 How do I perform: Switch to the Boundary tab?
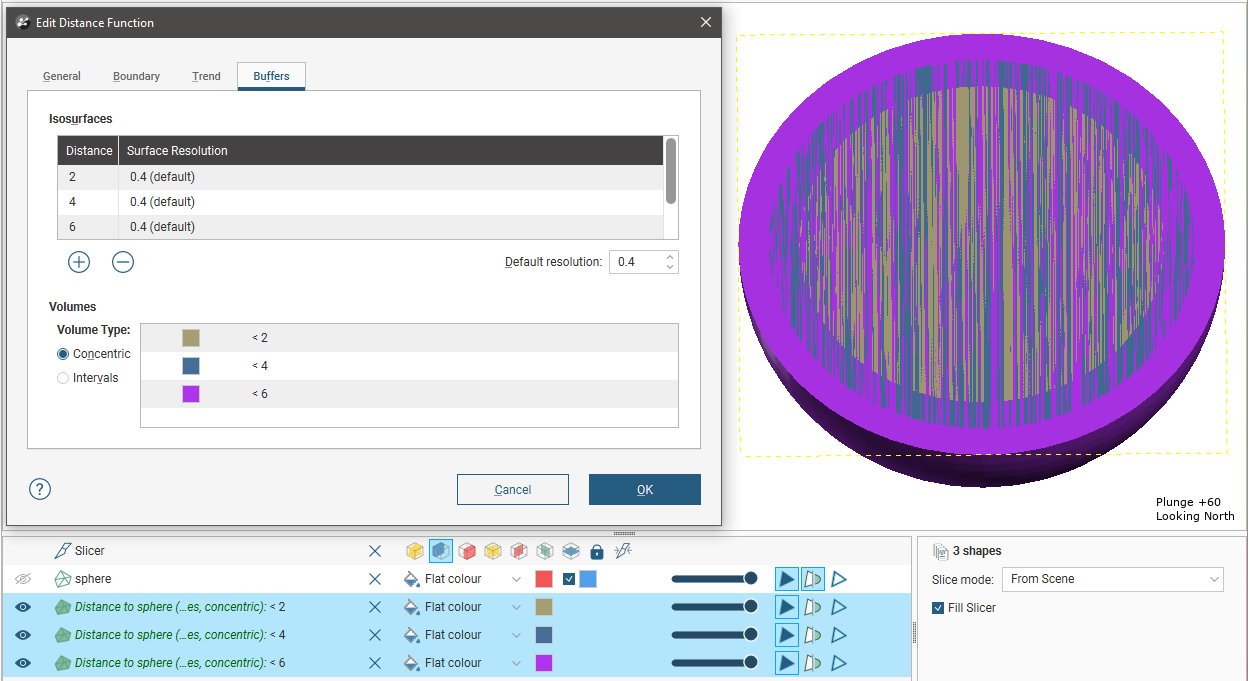tap(136, 76)
